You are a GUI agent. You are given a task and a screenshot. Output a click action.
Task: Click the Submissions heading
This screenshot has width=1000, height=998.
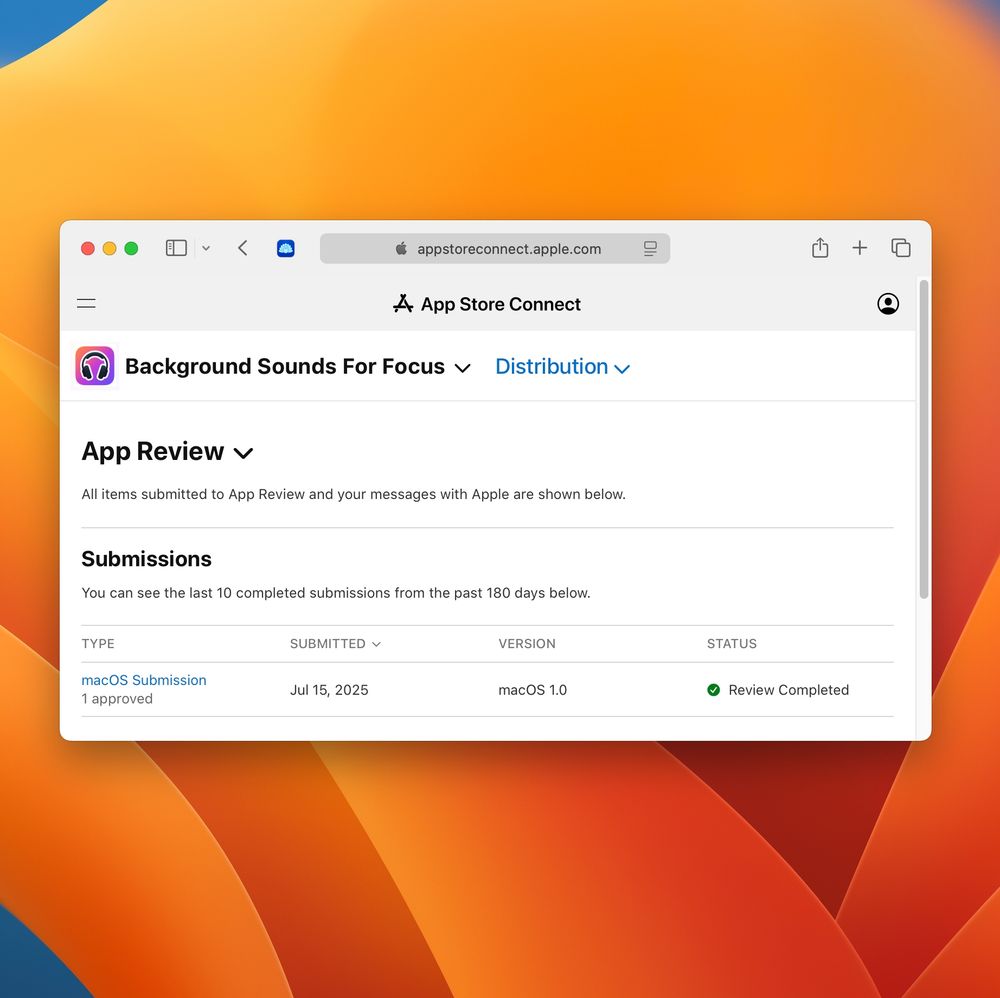(147, 559)
